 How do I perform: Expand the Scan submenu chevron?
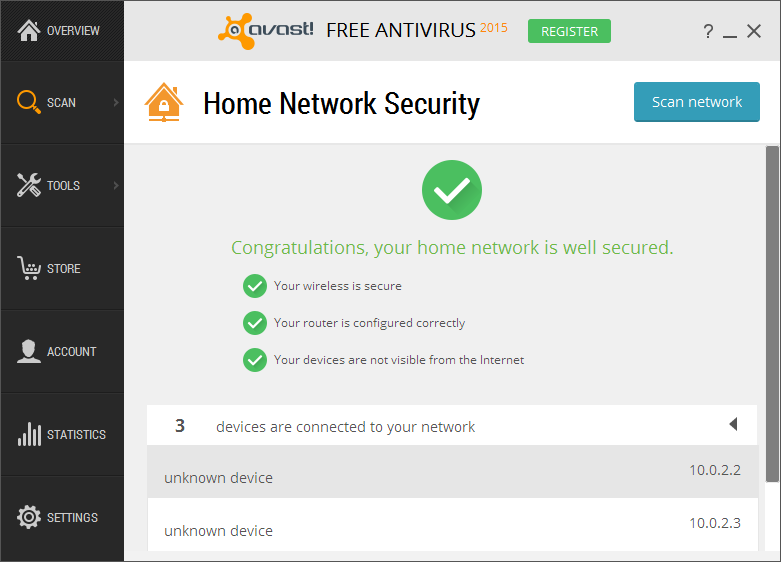[116, 102]
